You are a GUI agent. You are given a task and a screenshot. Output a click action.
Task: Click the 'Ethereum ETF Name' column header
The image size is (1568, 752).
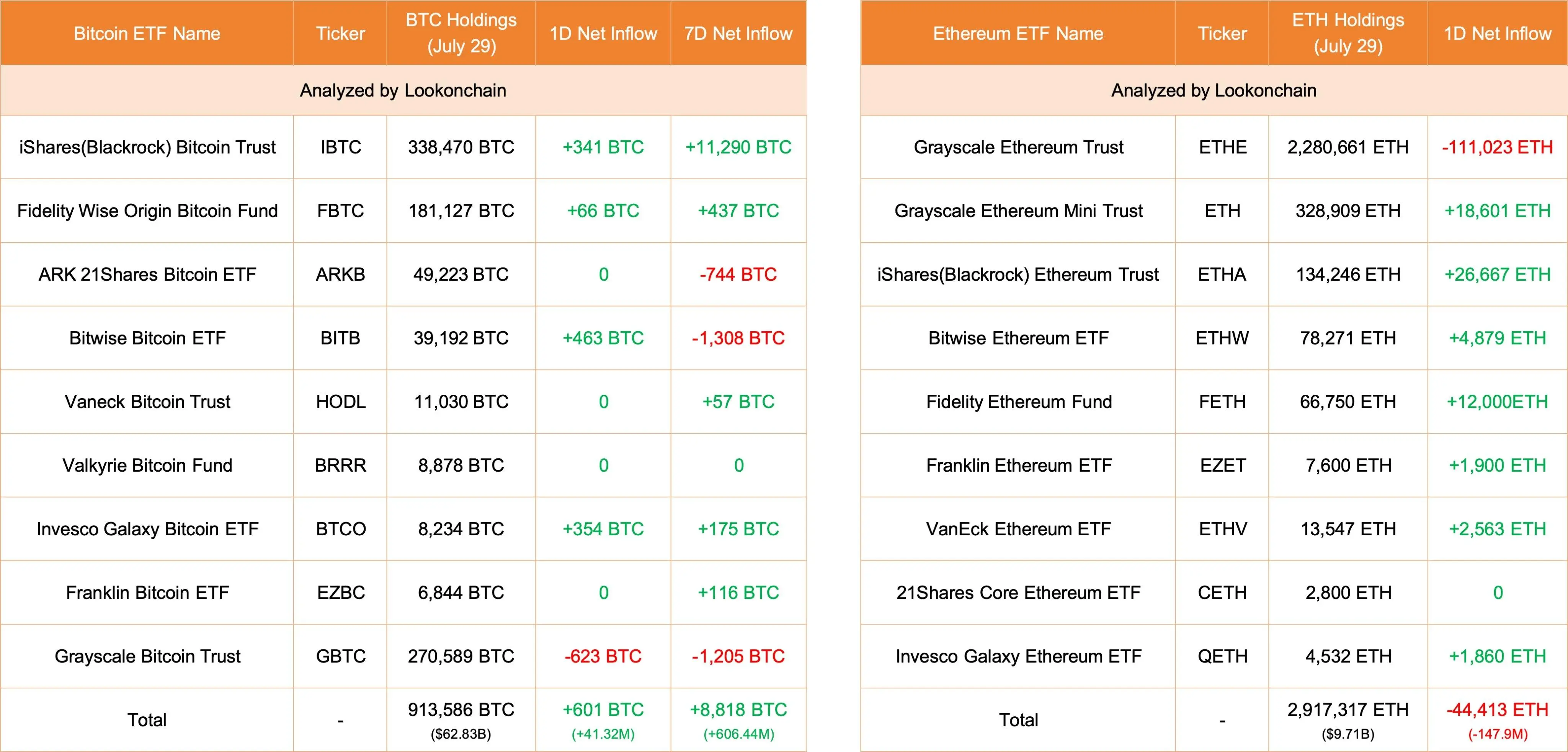pyautogui.click(x=1018, y=33)
